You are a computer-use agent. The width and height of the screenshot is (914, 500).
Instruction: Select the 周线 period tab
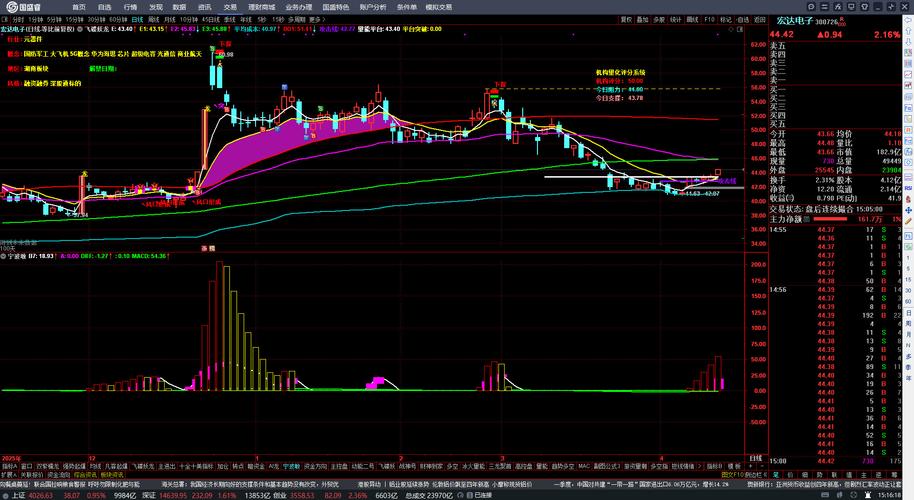(x=154, y=19)
